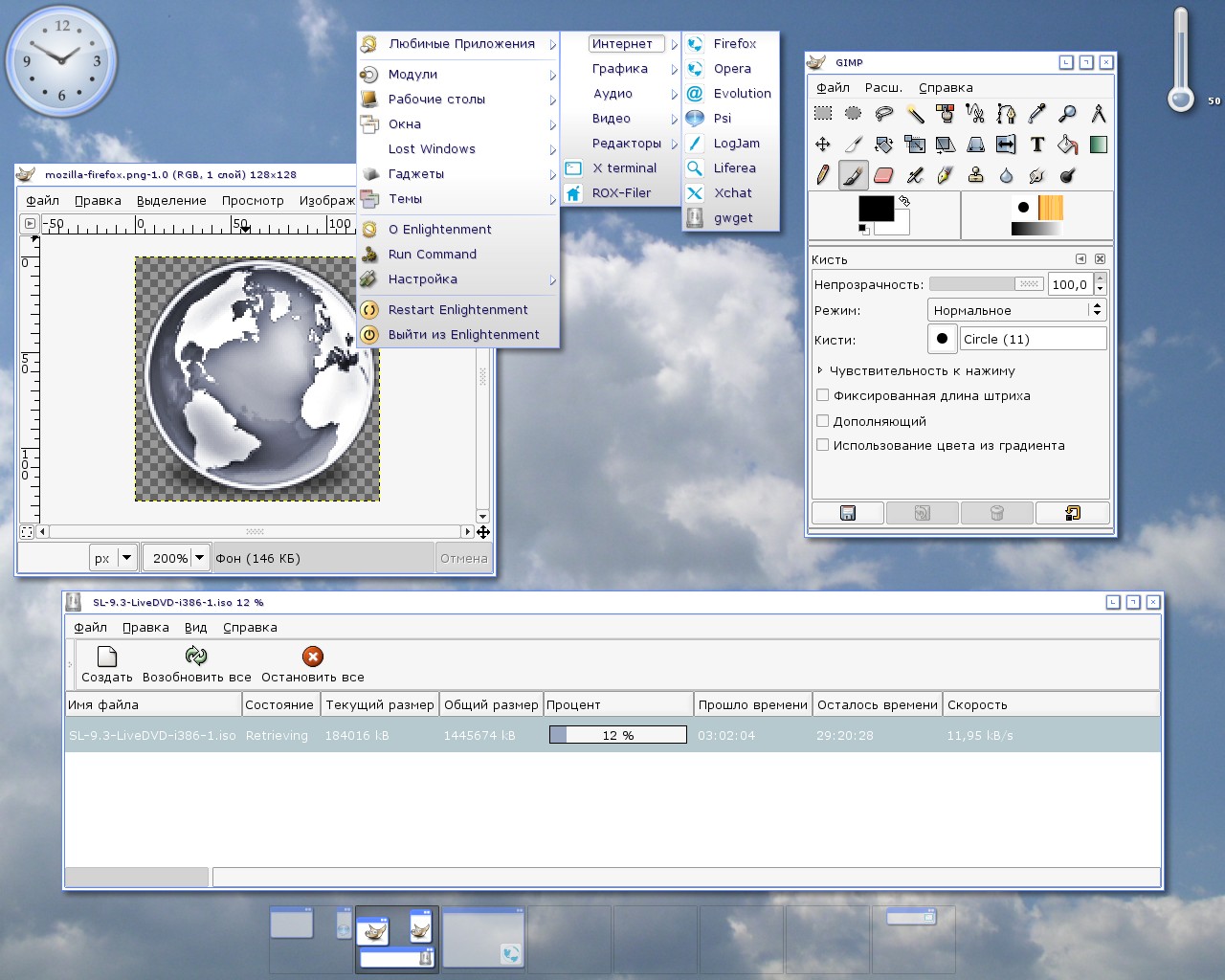Select the Zoom magnifier tool
Viewport: 1225px width, 980px height.
[x=1068, y=114]
